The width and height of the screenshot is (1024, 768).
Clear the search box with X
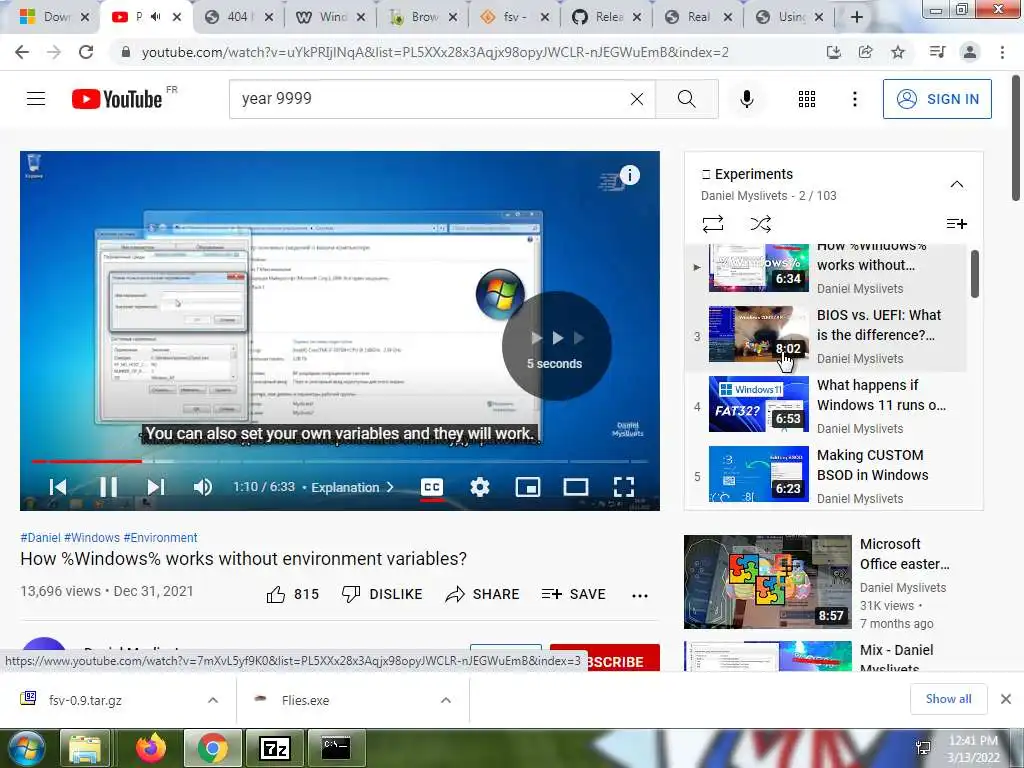click(x=637, y=99)
